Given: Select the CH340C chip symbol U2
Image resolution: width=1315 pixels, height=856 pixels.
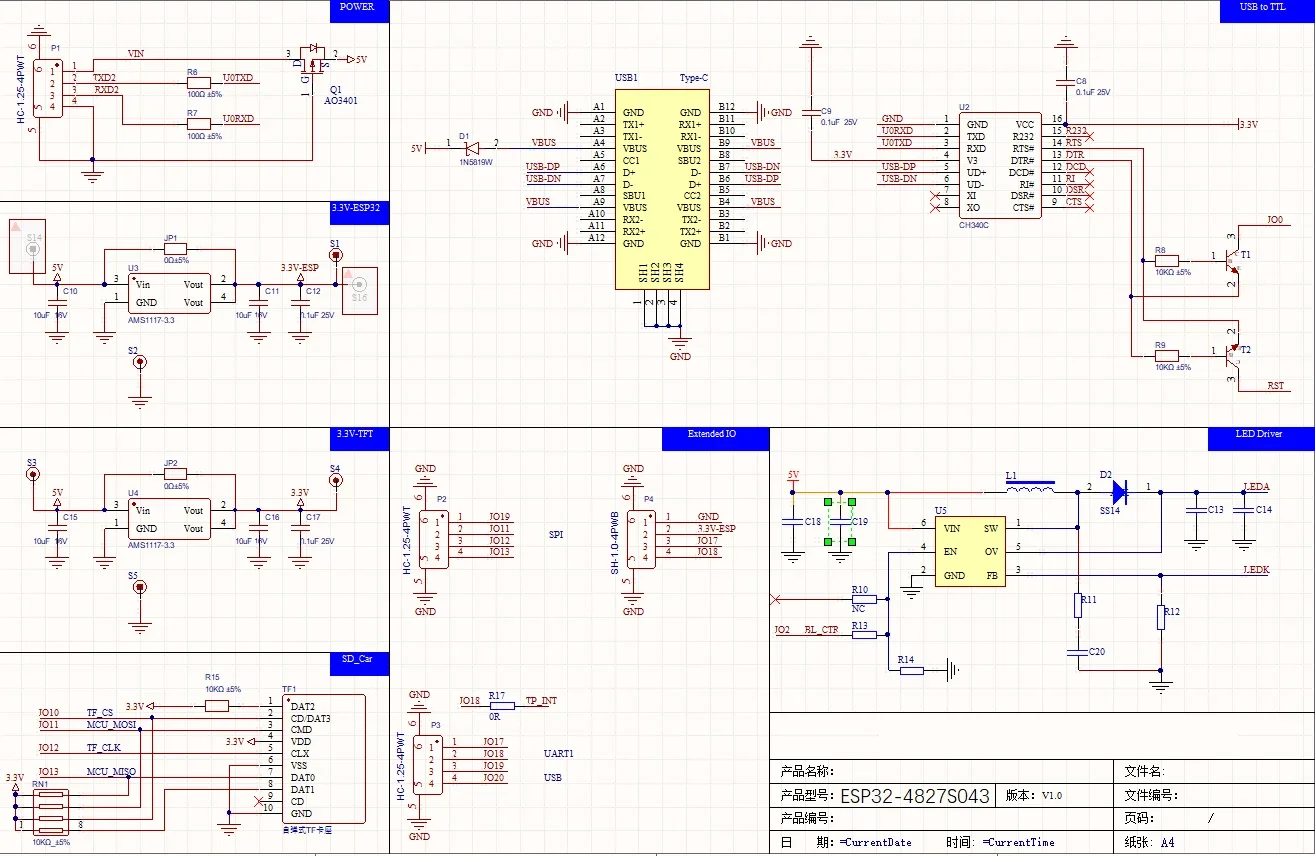Looking at the screenshot, I should point(1000,165).
